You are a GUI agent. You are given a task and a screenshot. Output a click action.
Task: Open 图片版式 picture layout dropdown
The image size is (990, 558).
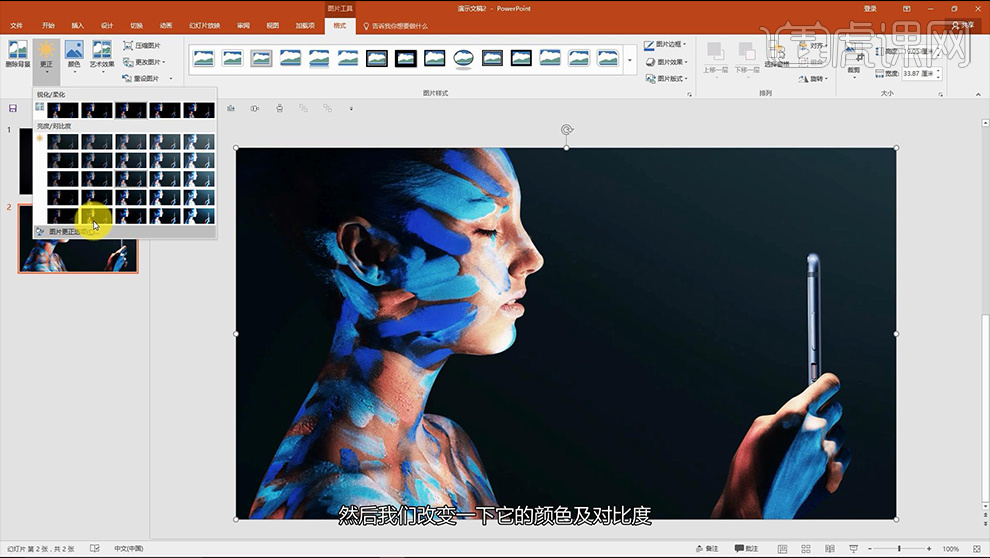click(665, 78)
